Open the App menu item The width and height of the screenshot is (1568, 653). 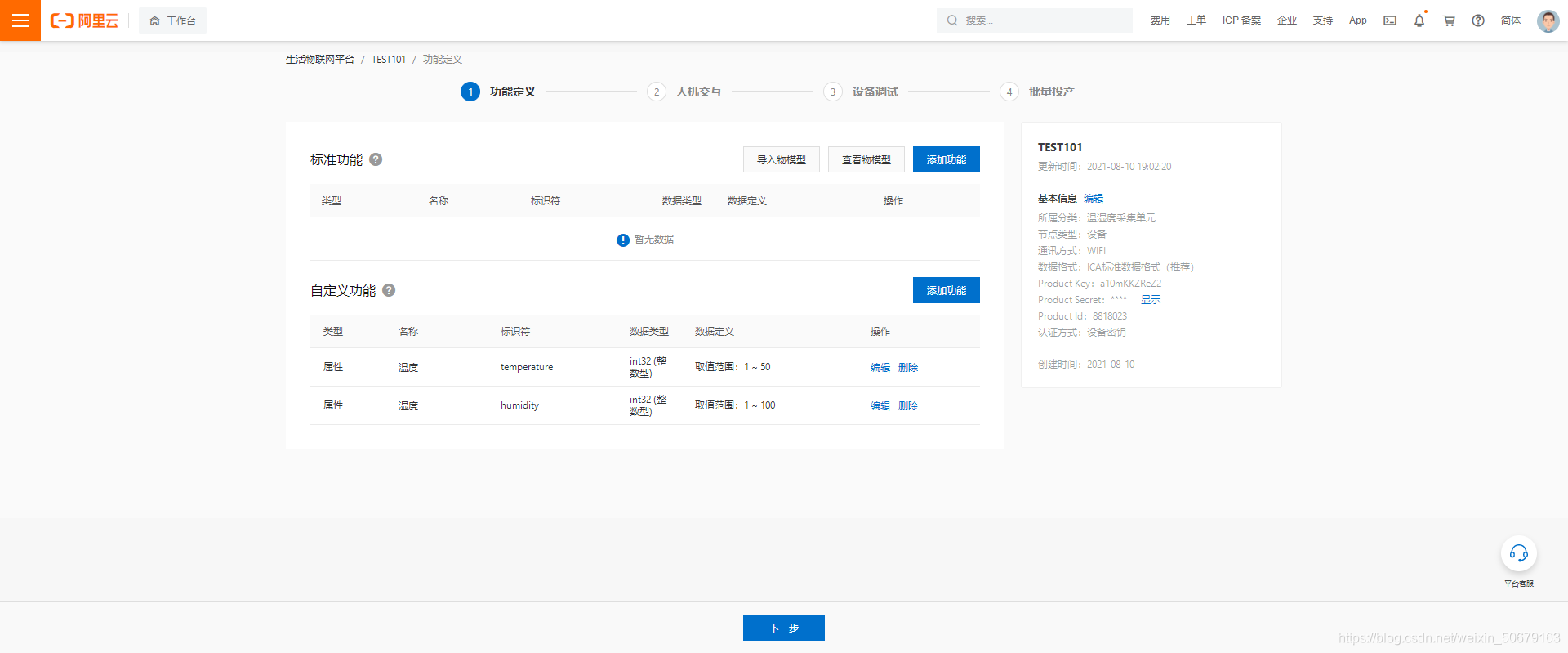point(1358,20)
